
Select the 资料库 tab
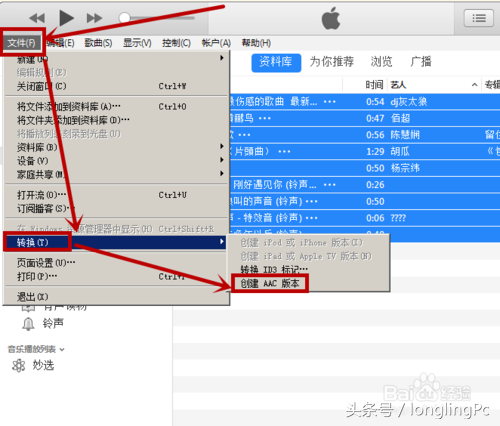tap(276, 62)
